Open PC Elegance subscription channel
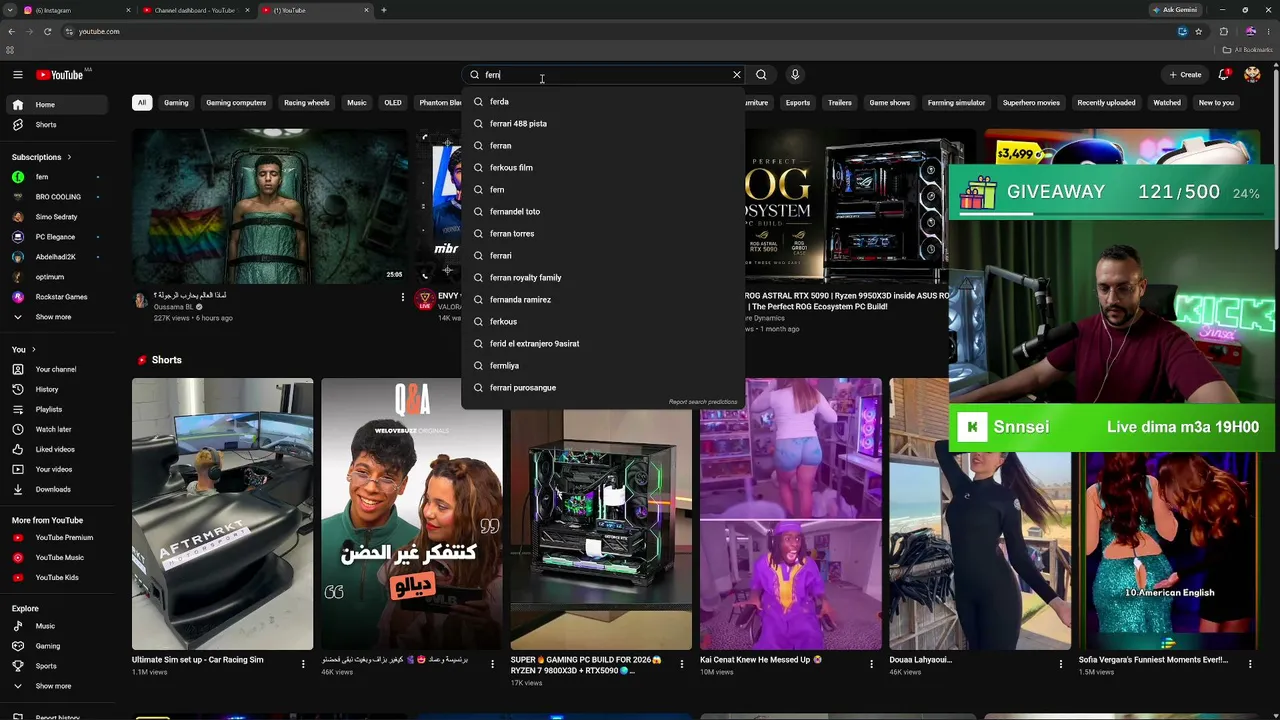 (x=58, y=237)
